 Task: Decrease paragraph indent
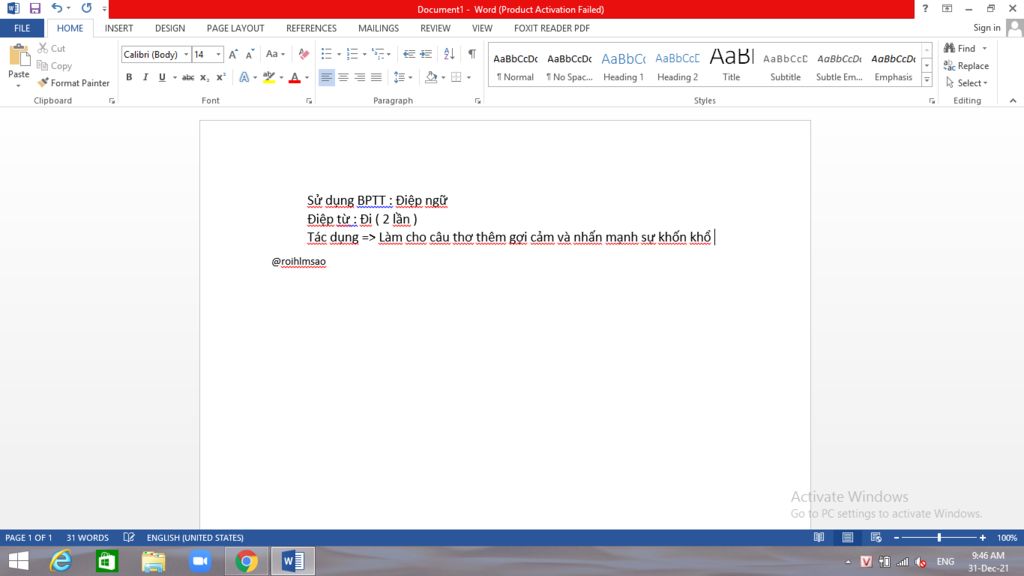pyautogui.click(x=409, y=54)
